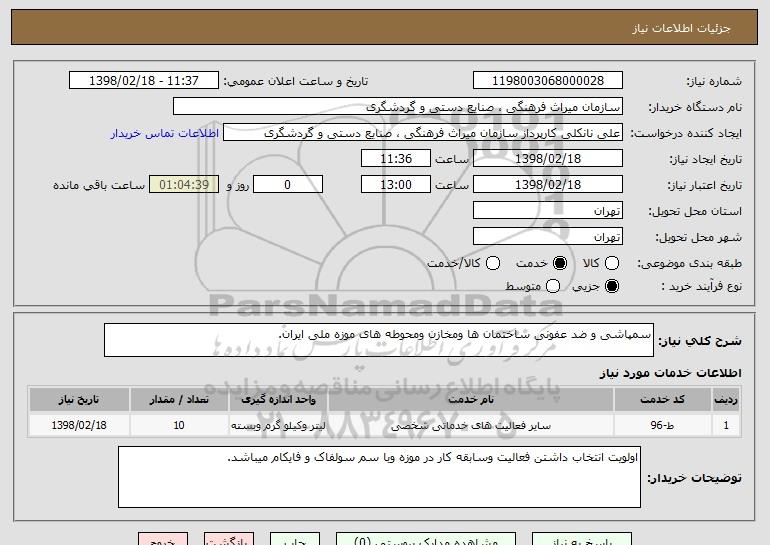Click the request creator field علی تانکلی
770x545 pixels.
click(423, 133)
